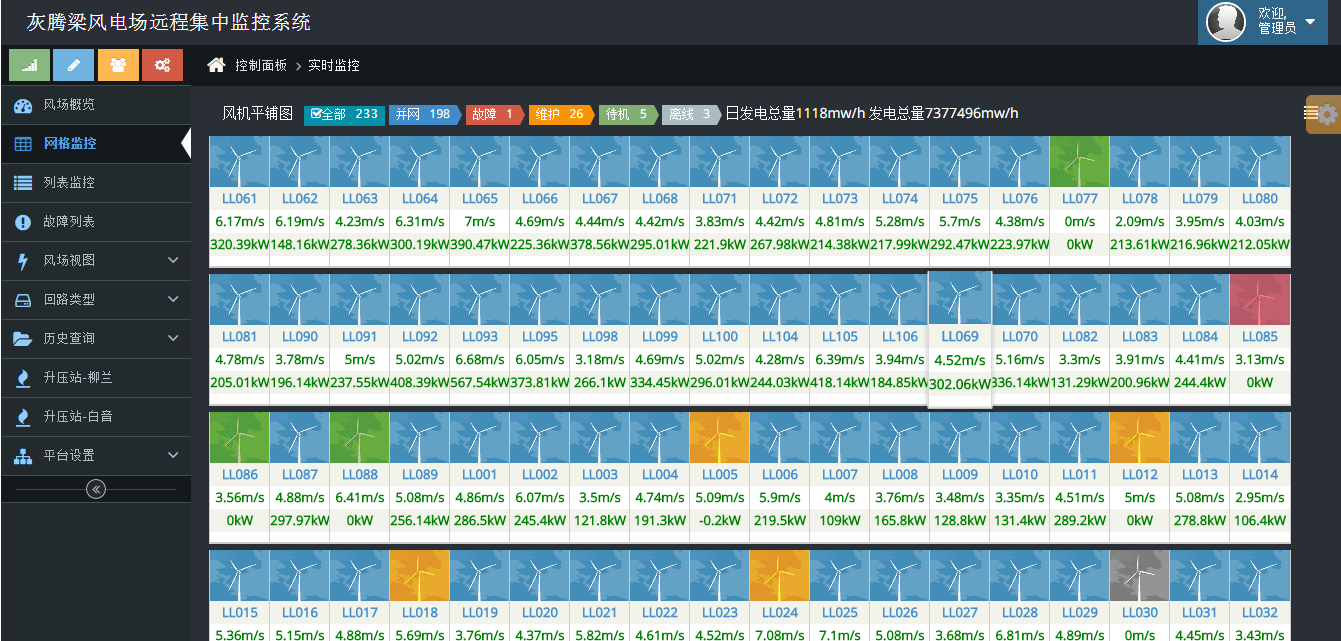Screen dimensions: 1341x641
Task: Click the 390.47kW power value
Action: (480, 244)
